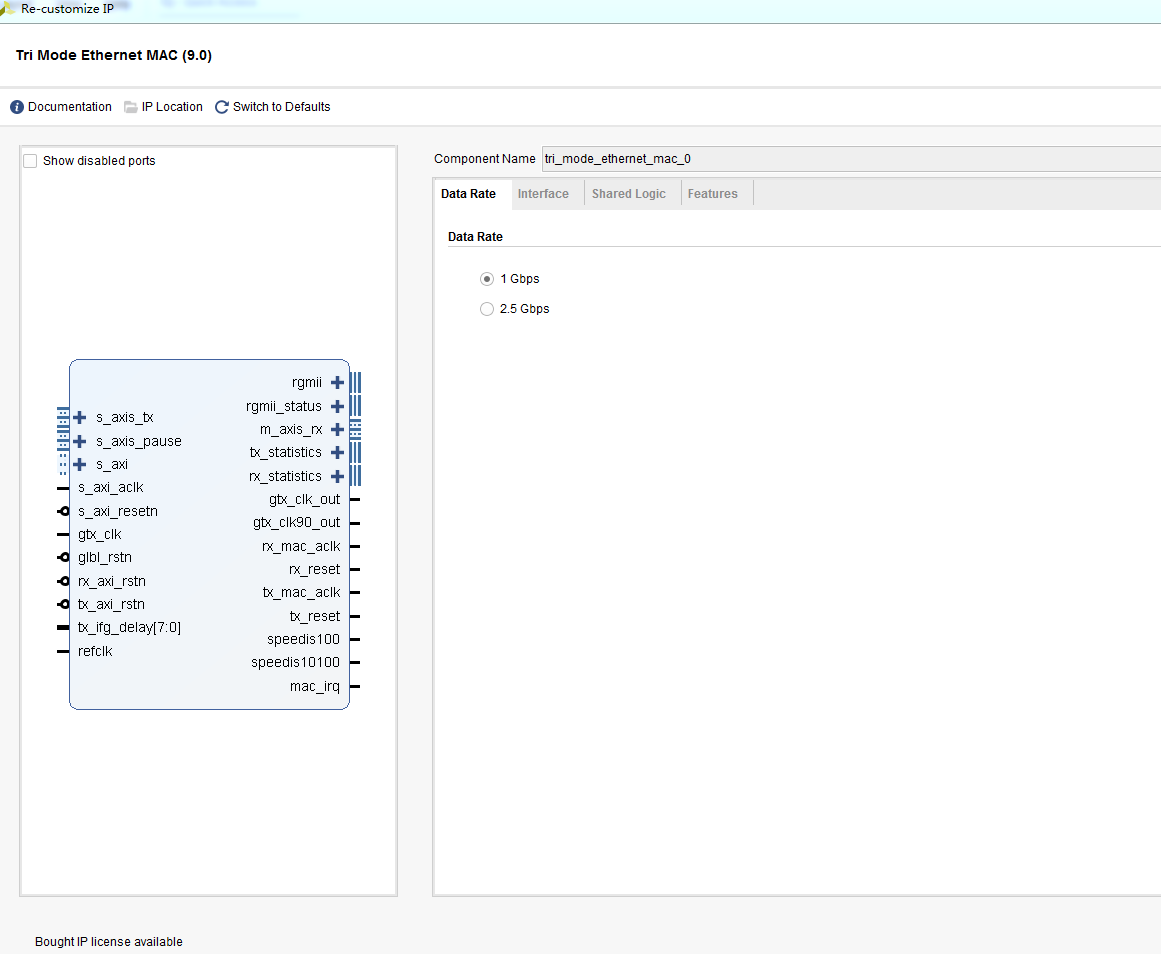Select the rx_reset port label
This screenshot has height=954, width=1161.
coord(314,570)
